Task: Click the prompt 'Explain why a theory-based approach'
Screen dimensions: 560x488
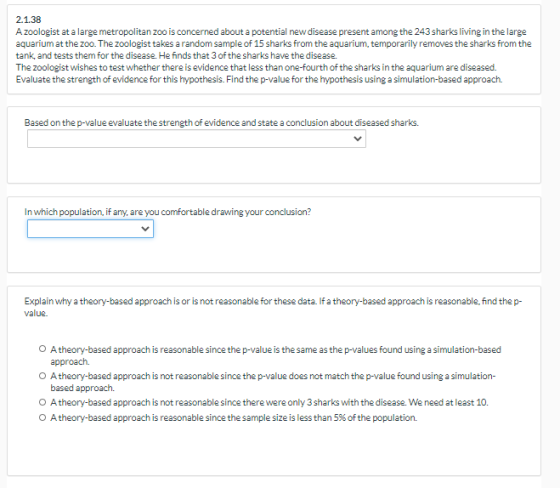Action: (x=273, y=307)
